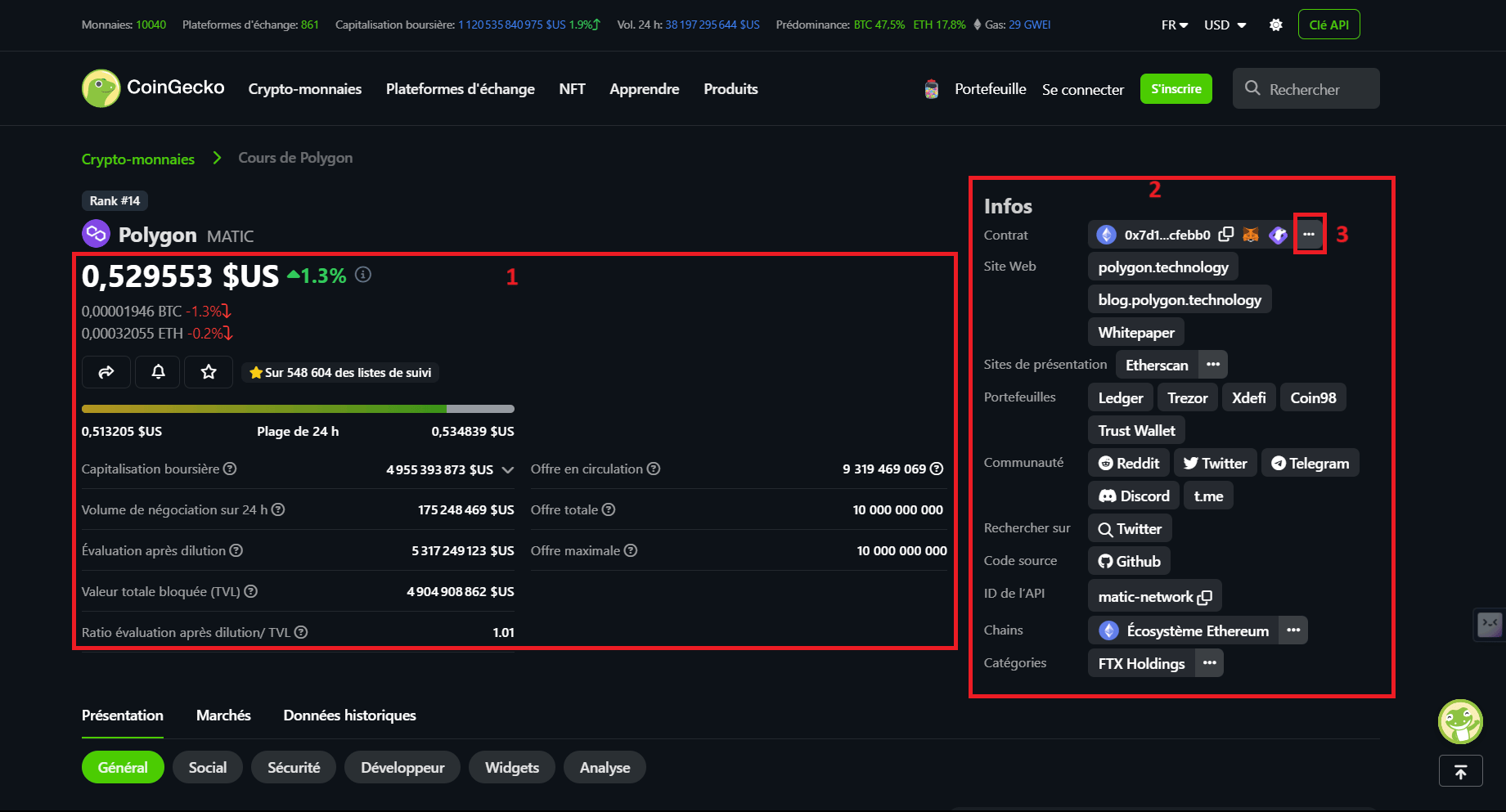Select the Général pill
Screen dimensions: 1506x812
(x=123, y=767)
